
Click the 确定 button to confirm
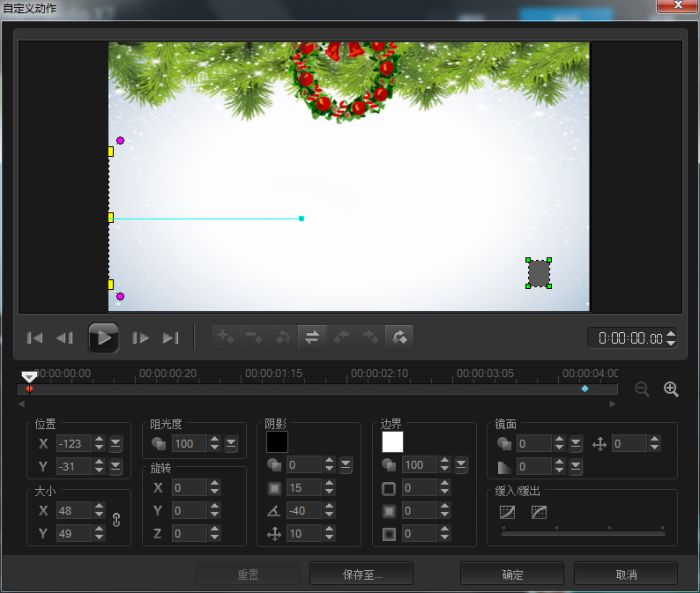[512, 574]
